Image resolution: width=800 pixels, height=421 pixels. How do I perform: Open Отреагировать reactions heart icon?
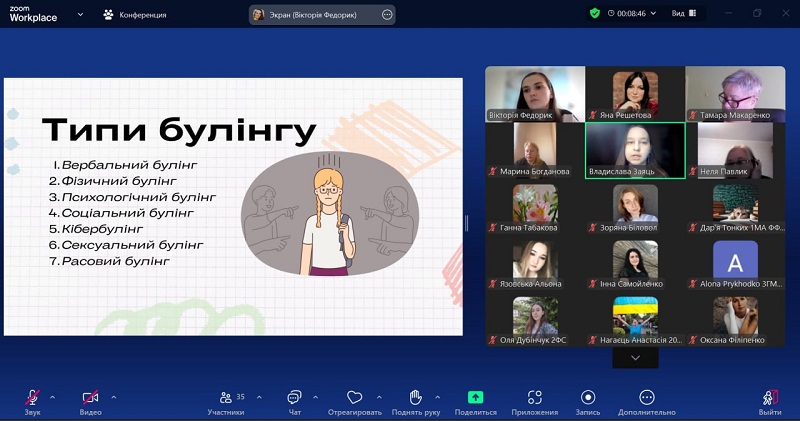coord(355,397)
